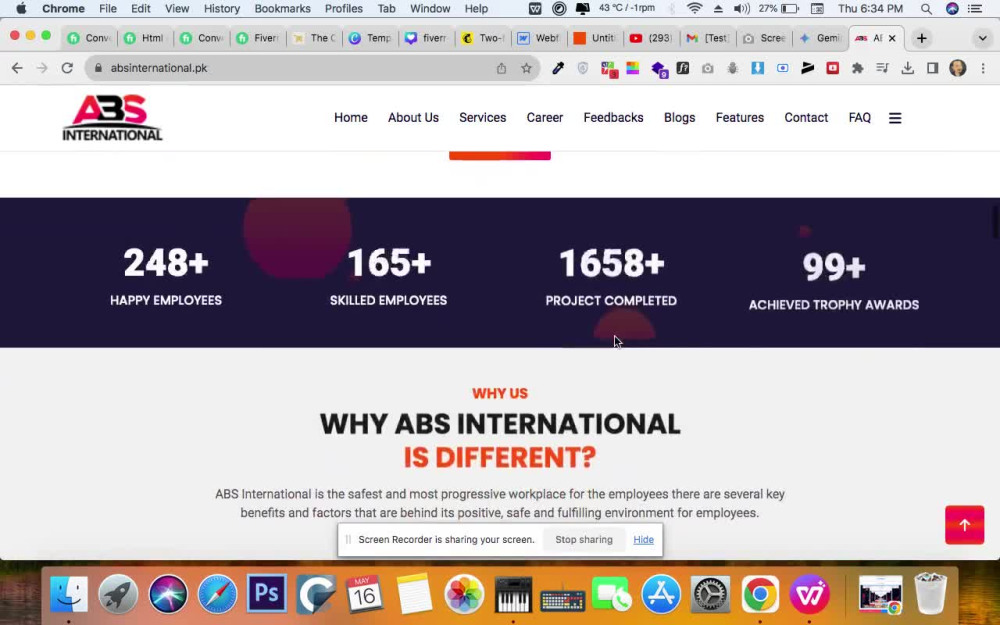Viewport: 1000px width, 625px height.
Task: Open the eyedropper color picker extension
Action: pos(558,68)
